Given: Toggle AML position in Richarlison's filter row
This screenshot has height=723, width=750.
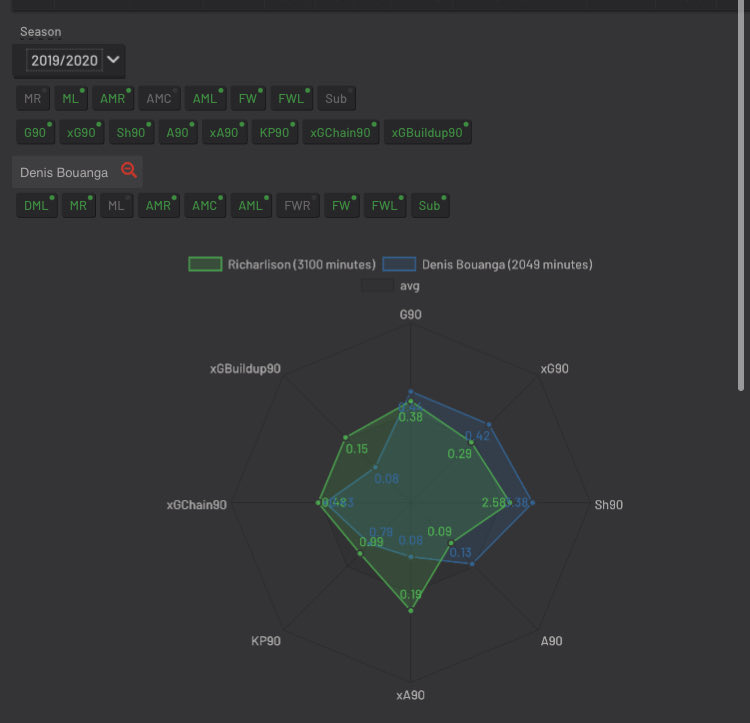Looking at the screenshot, I should 205,99.
